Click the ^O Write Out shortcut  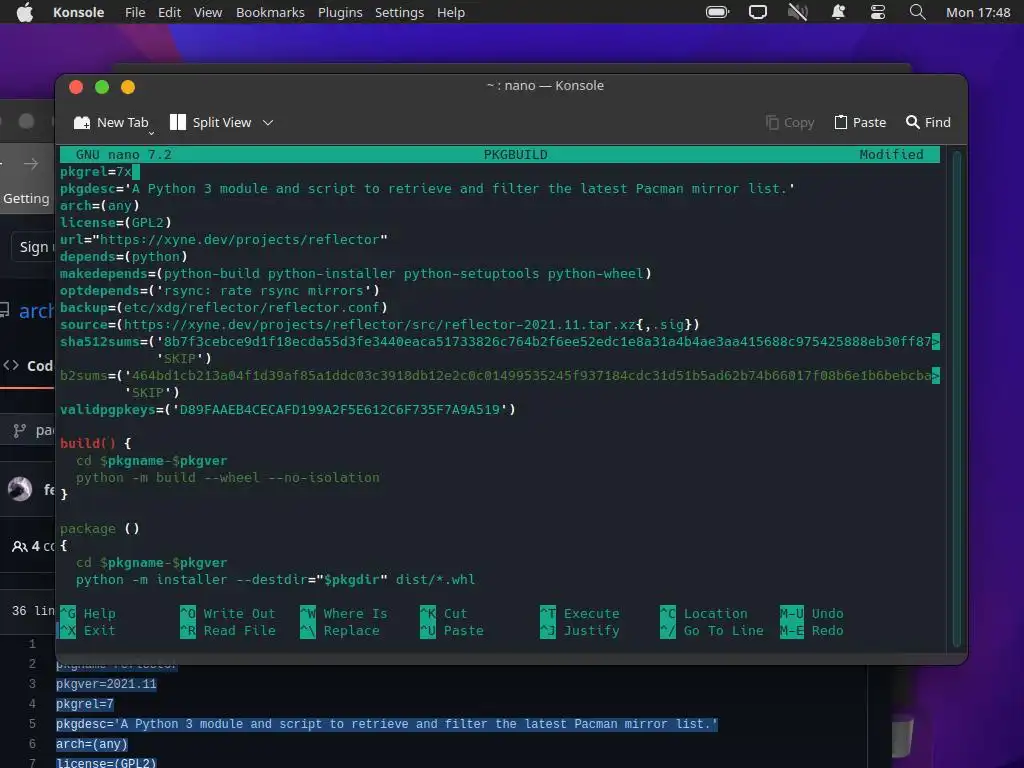pyautogui.click(x=227, y=613)
